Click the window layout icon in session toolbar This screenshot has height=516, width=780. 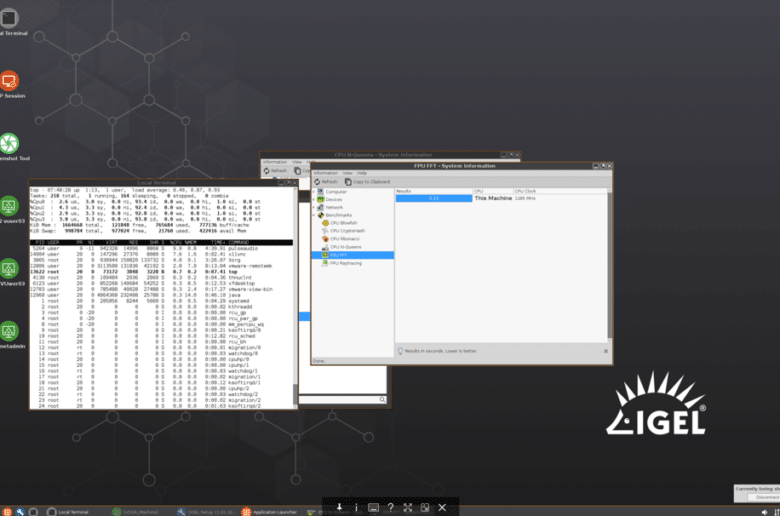click(425, 508)
